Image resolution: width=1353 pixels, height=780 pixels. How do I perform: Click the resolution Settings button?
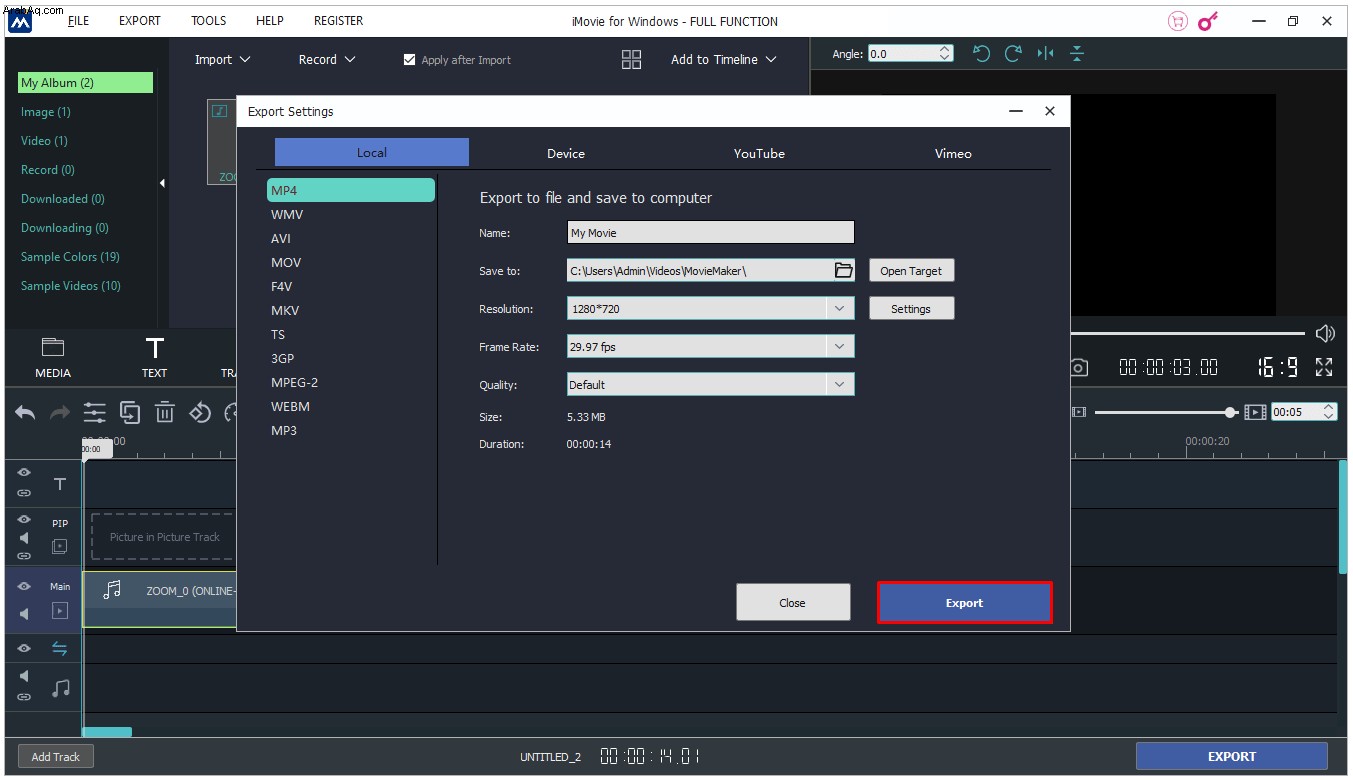[911, 309]
